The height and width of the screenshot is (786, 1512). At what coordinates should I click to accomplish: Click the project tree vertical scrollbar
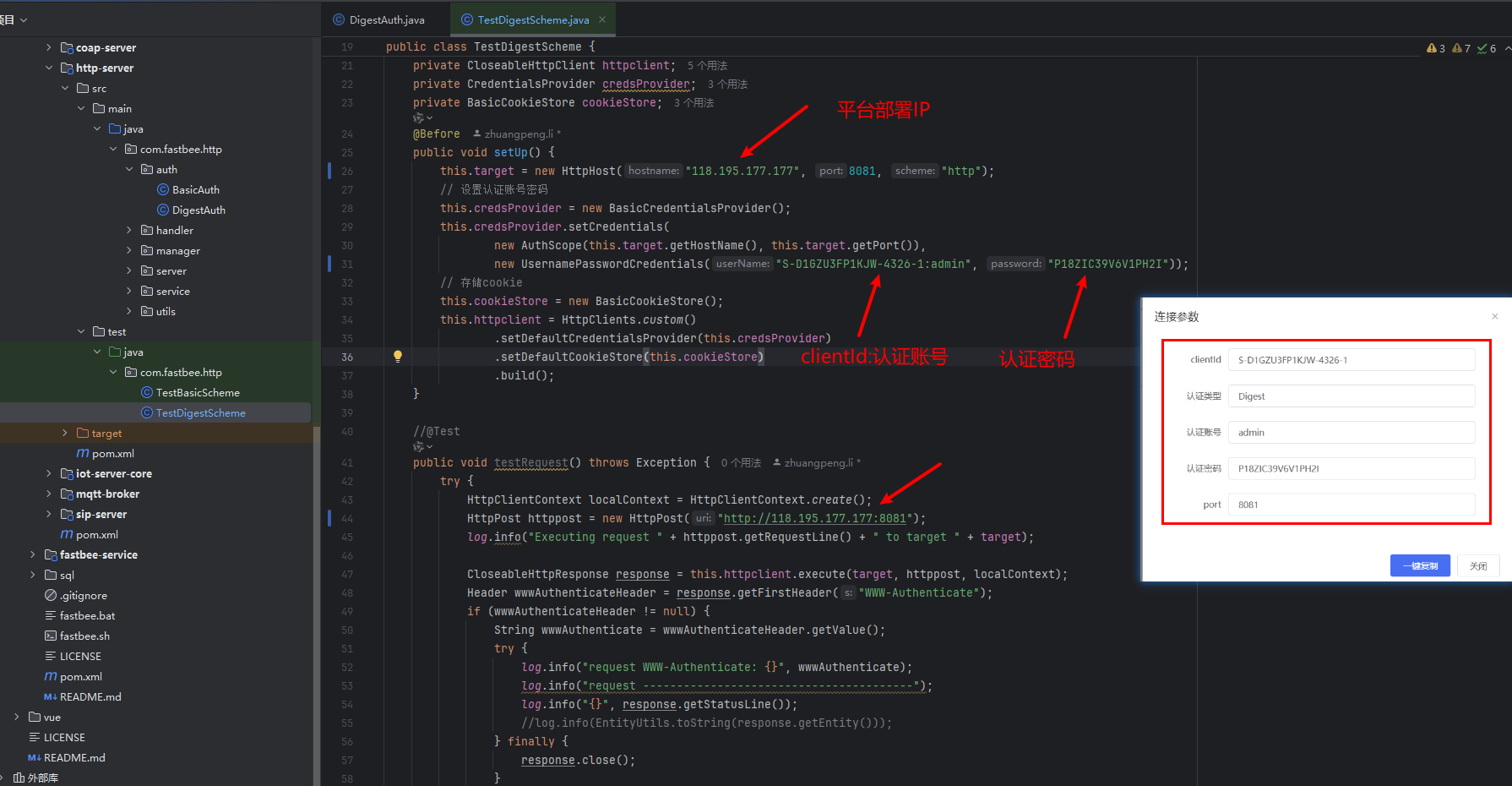[317, 604]
